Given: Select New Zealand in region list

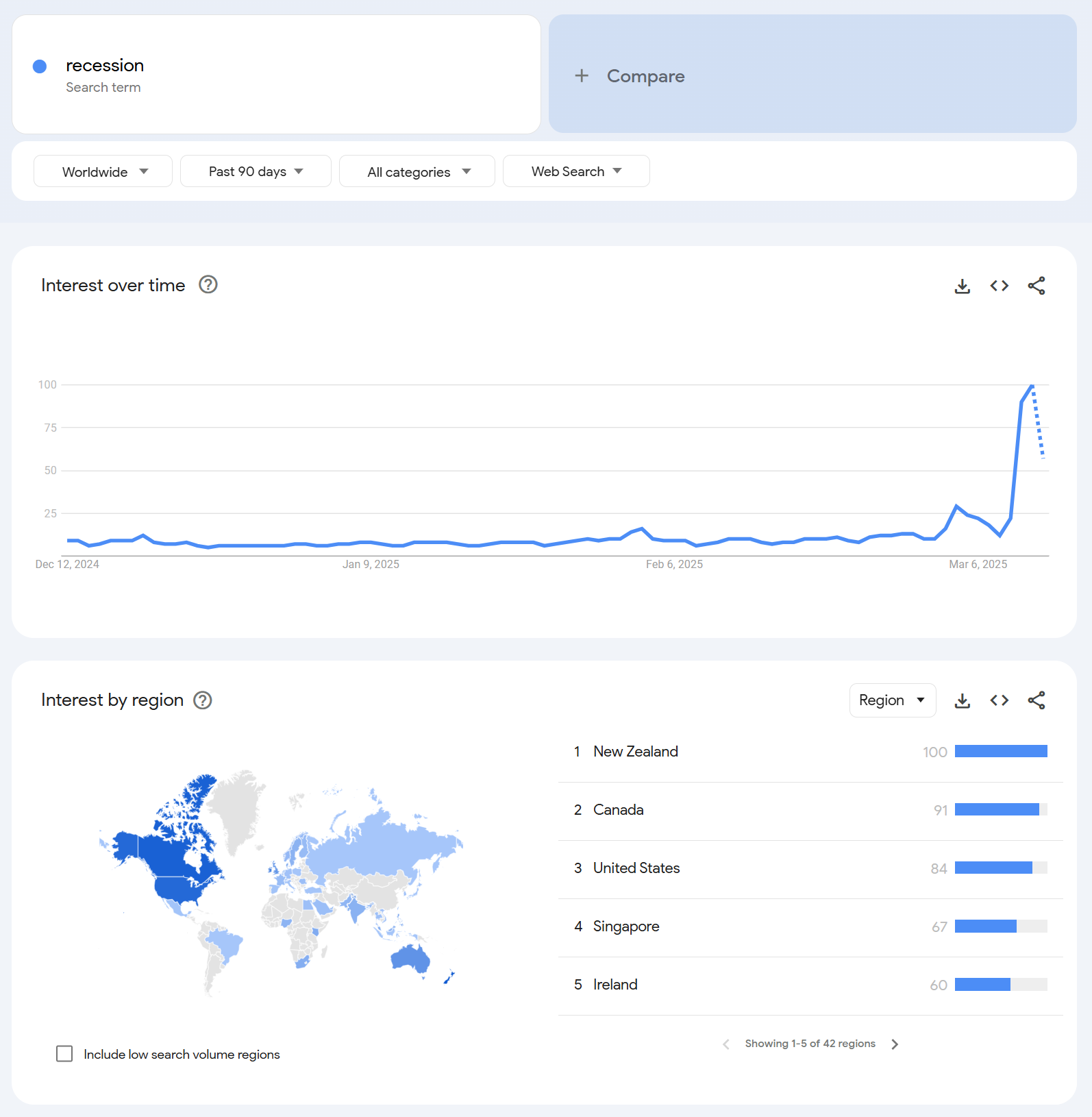Looking at the screenshot, I should pos(636,752).
